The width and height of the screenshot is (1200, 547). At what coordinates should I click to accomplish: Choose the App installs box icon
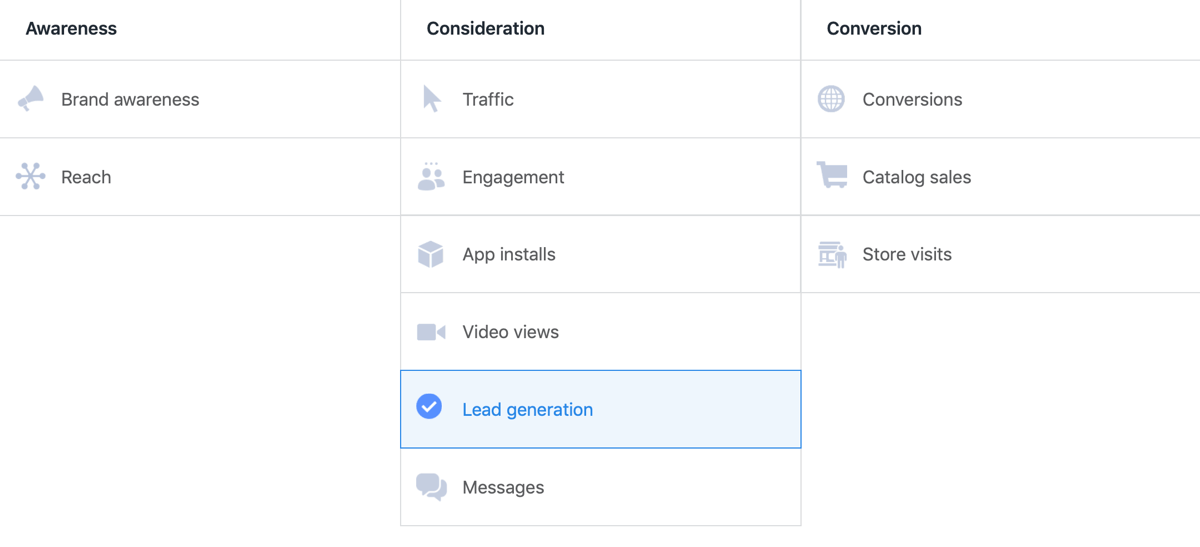click(x=431, y=254)
